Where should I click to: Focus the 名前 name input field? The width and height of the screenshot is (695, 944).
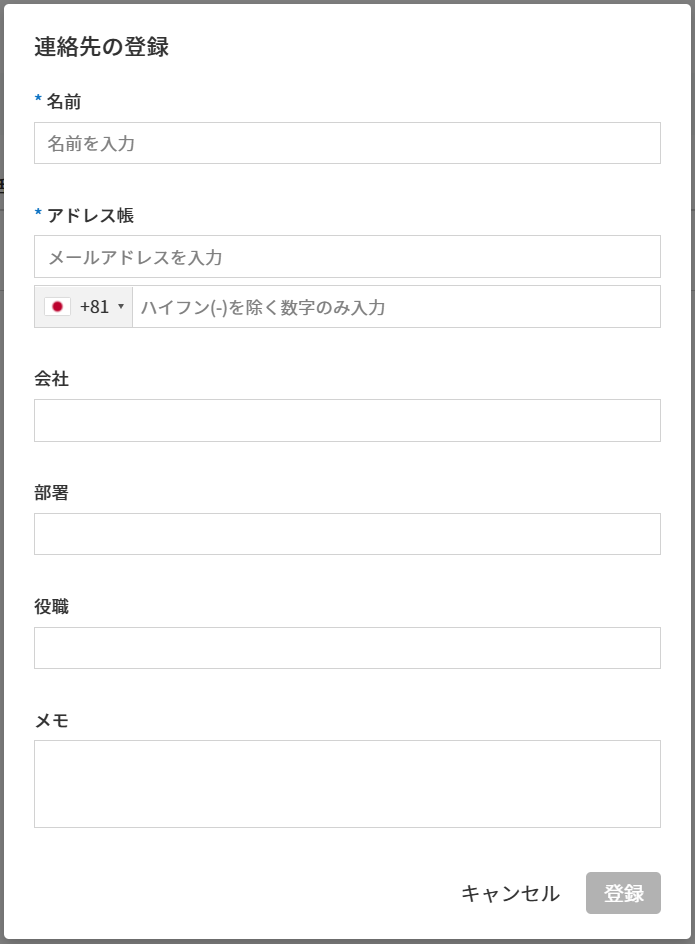[347, 143]
